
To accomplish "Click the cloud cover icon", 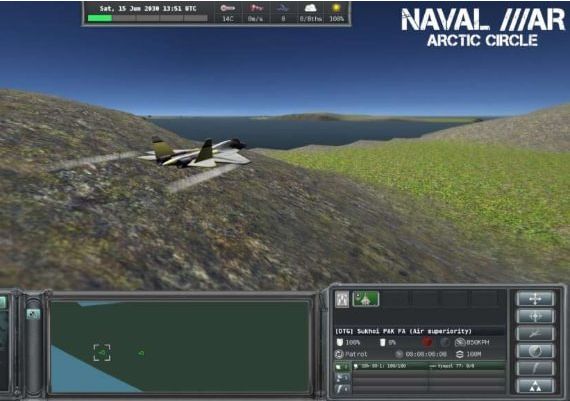I will coord(310,8).
